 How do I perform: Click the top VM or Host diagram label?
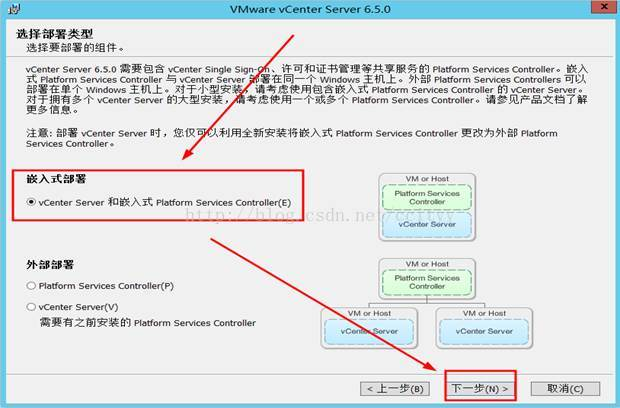427,179
